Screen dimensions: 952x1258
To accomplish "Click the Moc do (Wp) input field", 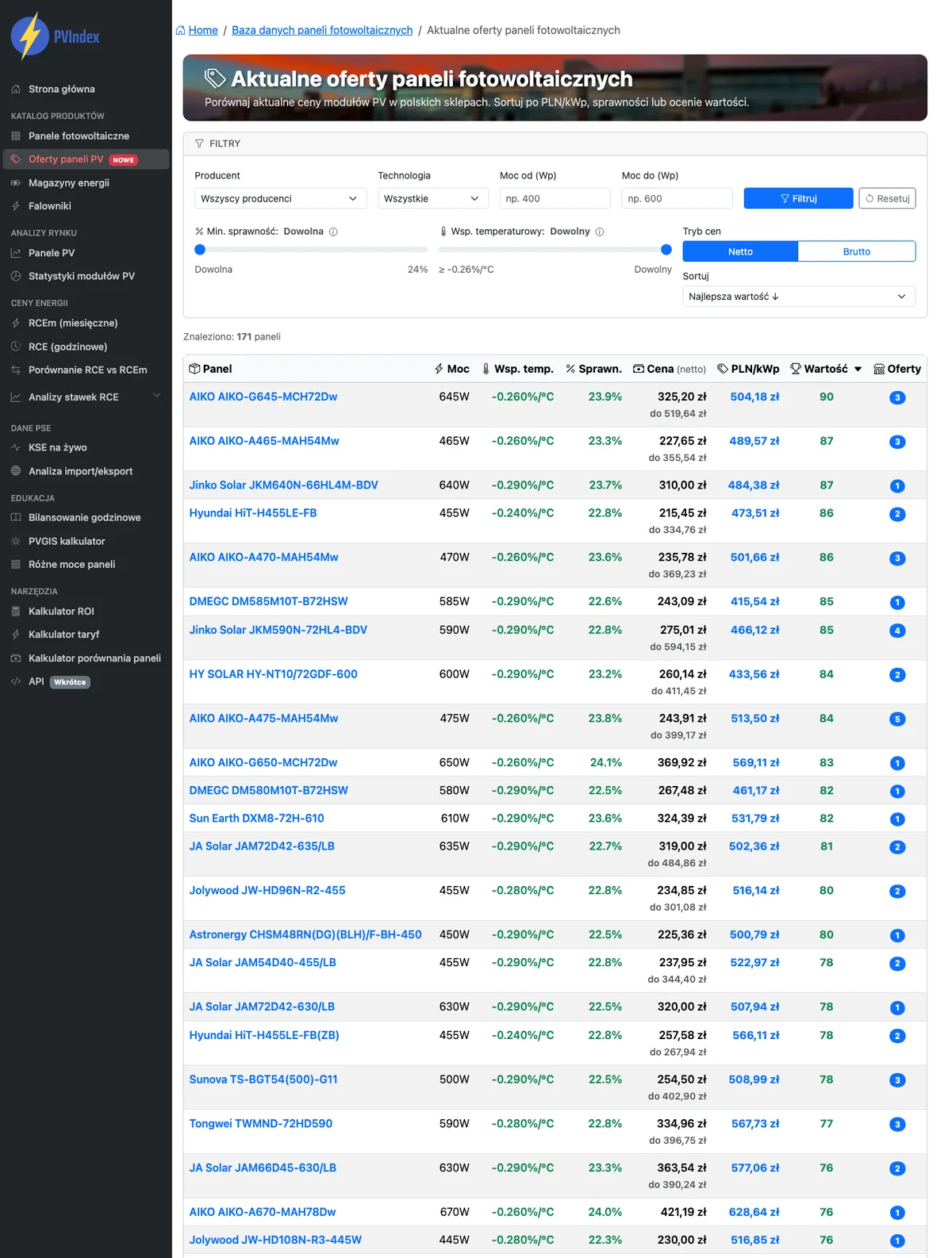I will [677, 198].
